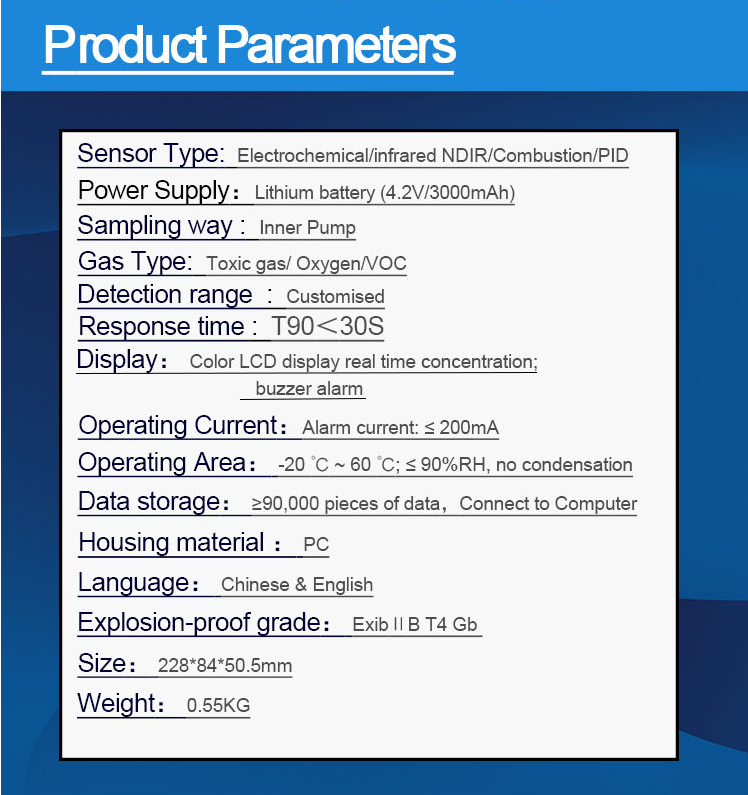Select the Inner Pump value
Image resolution: width=748 pixels, height=795 pixels.
point(307,228)
